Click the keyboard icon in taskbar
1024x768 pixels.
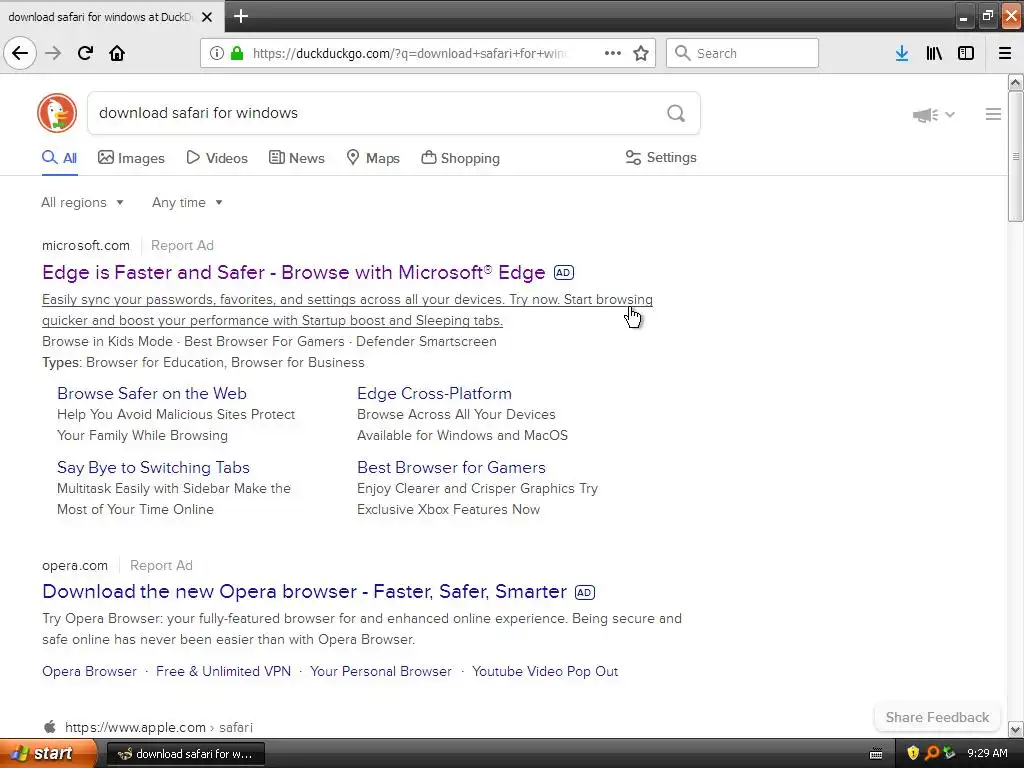[x=876, y=754]
